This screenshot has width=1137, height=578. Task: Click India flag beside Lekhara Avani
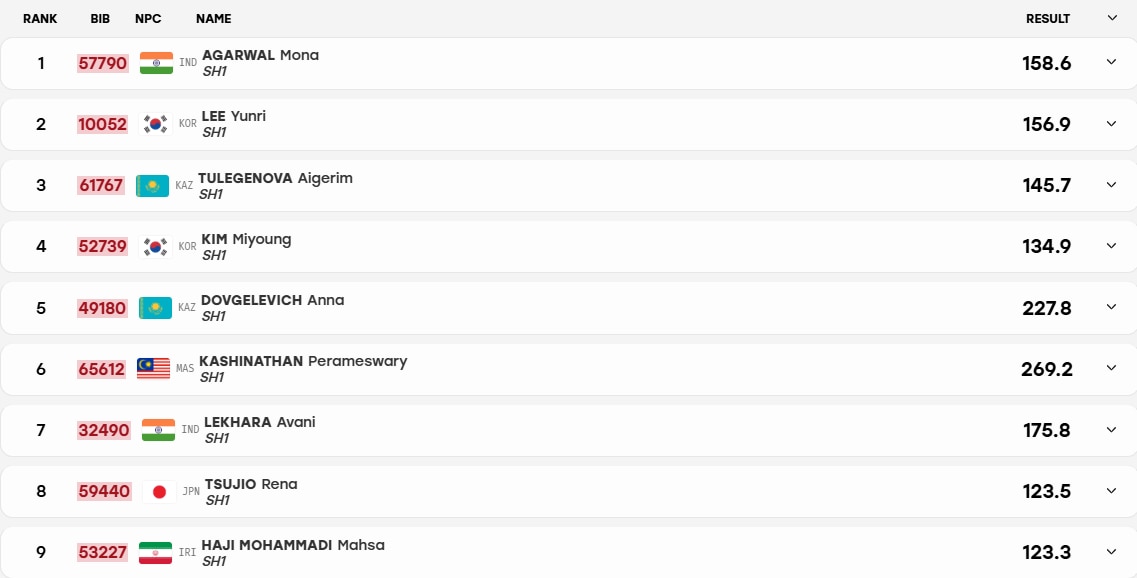(158, 430)
